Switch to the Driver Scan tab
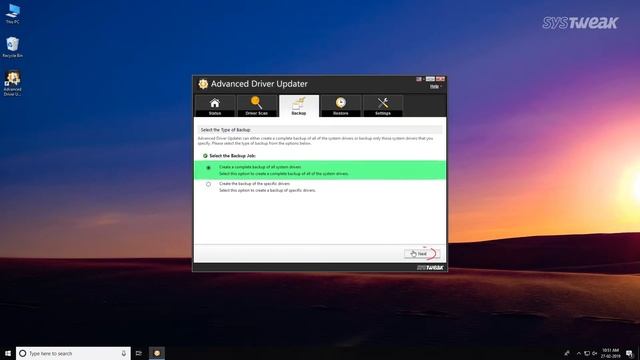The width and height of the screenshot is (640, 360). [257, 106]
